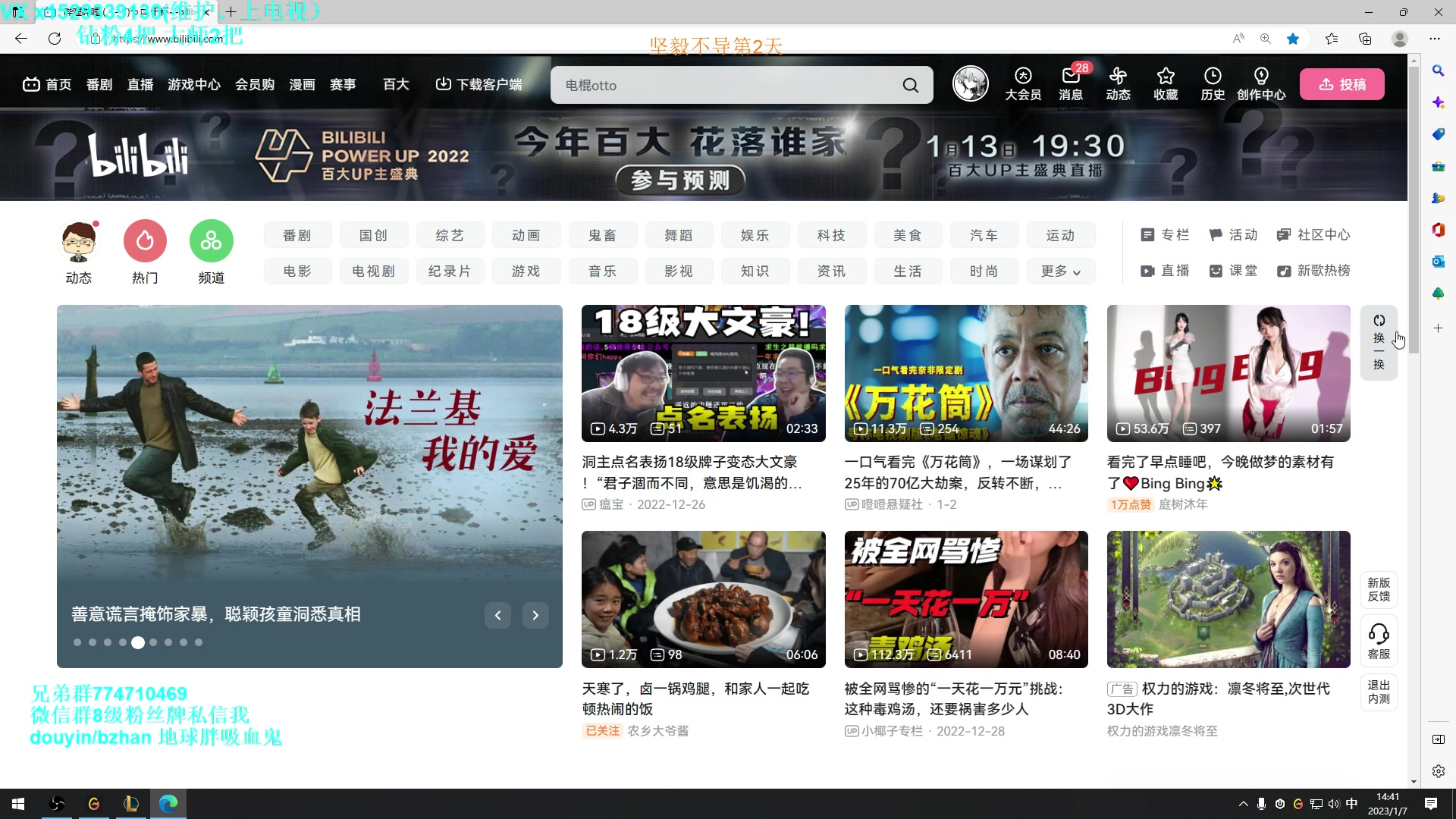The height and width of the screenshot is (819, 1456).
Task: Show previous carousel slide arrow
Action: pos(497,615)
